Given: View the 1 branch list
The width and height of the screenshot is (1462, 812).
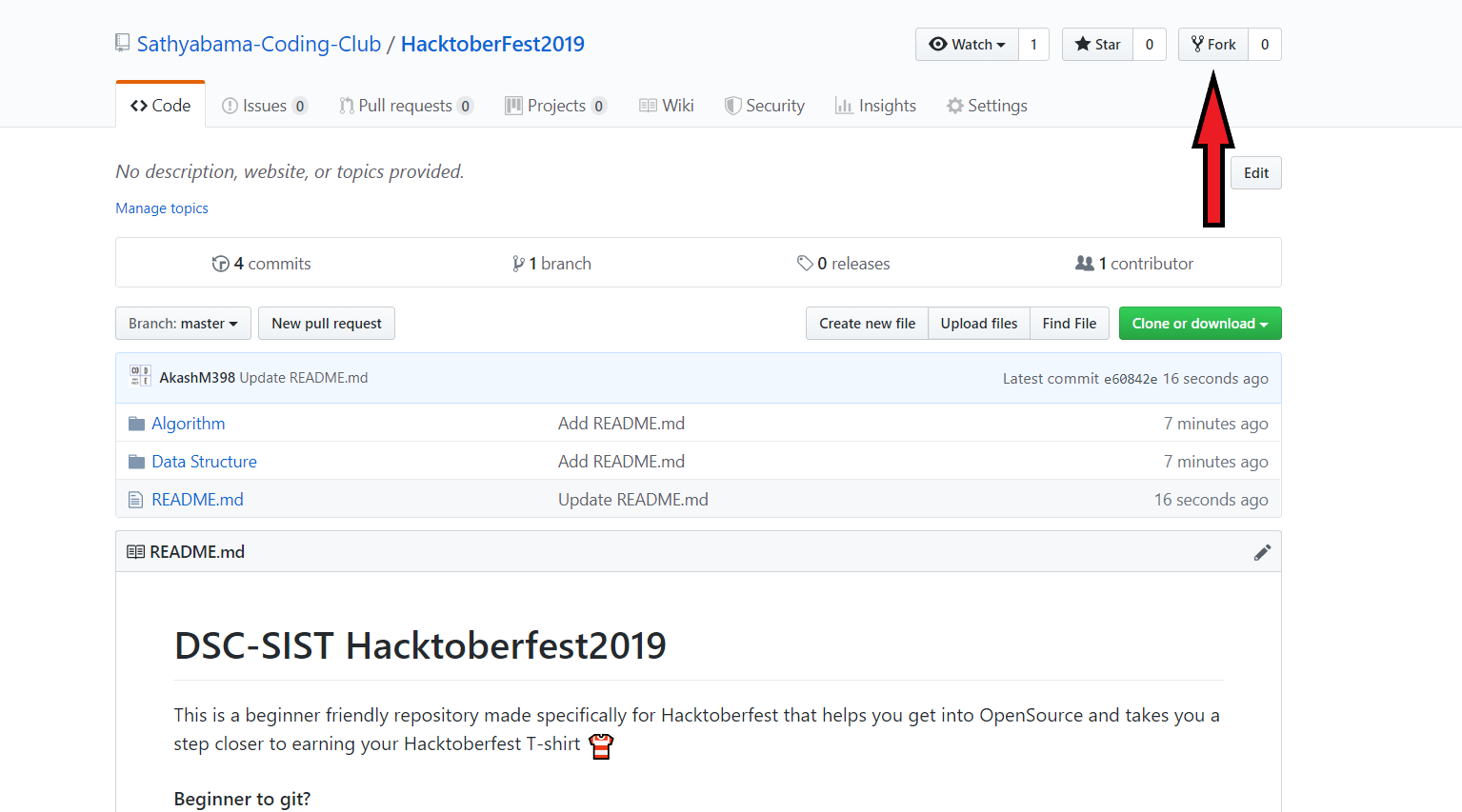Looking at the screenshot, I should (551, 264).
